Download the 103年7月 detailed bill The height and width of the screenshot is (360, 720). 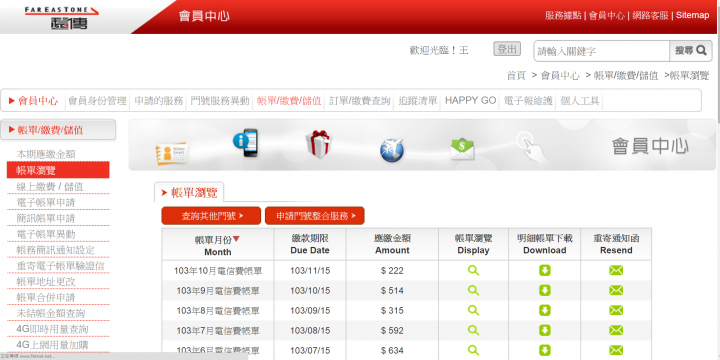pyautogui.click(x=545, y=330)
